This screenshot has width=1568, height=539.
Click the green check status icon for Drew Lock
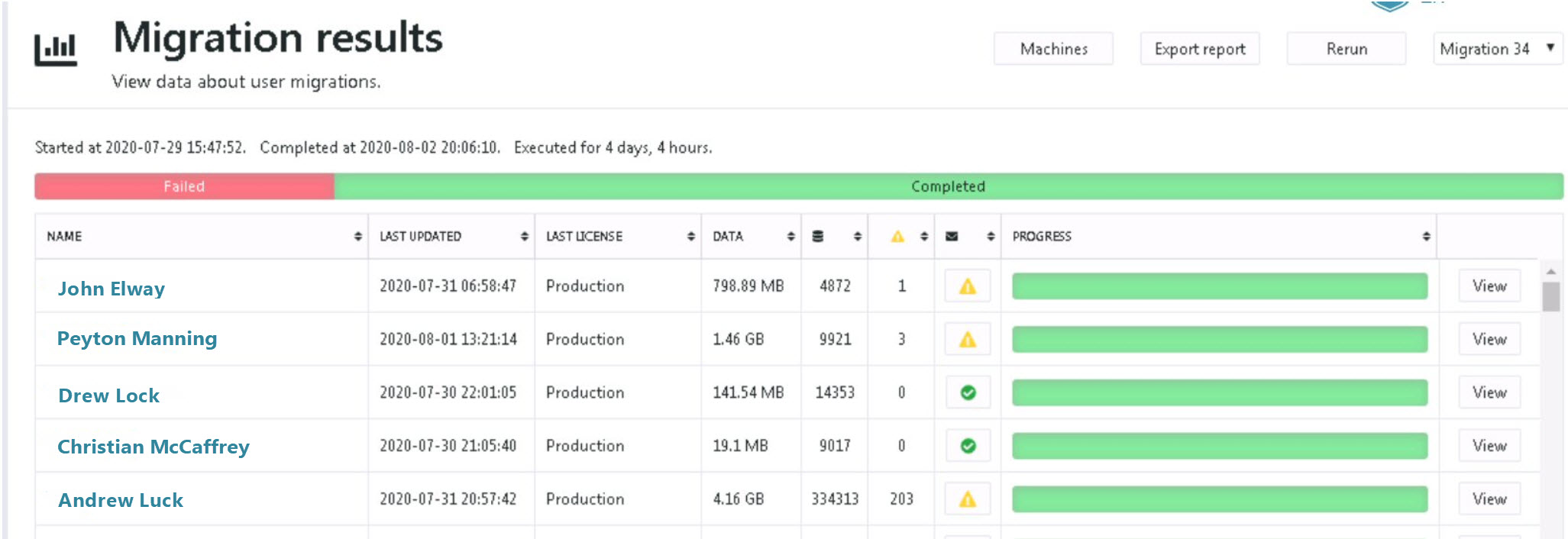pyautogui.click(x=968, y=392)
